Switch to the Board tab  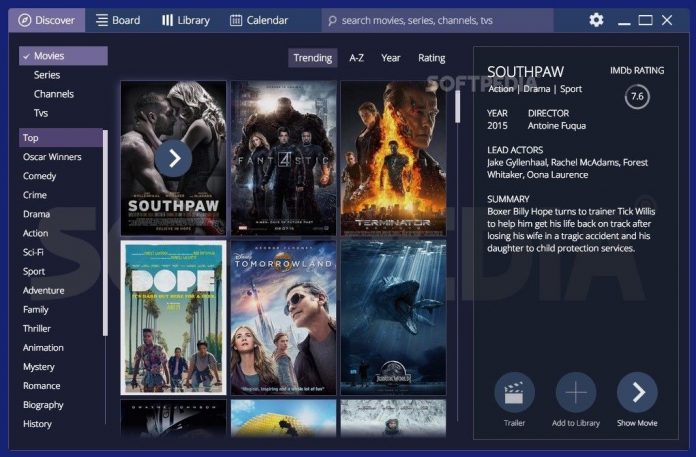pos(118,20)
